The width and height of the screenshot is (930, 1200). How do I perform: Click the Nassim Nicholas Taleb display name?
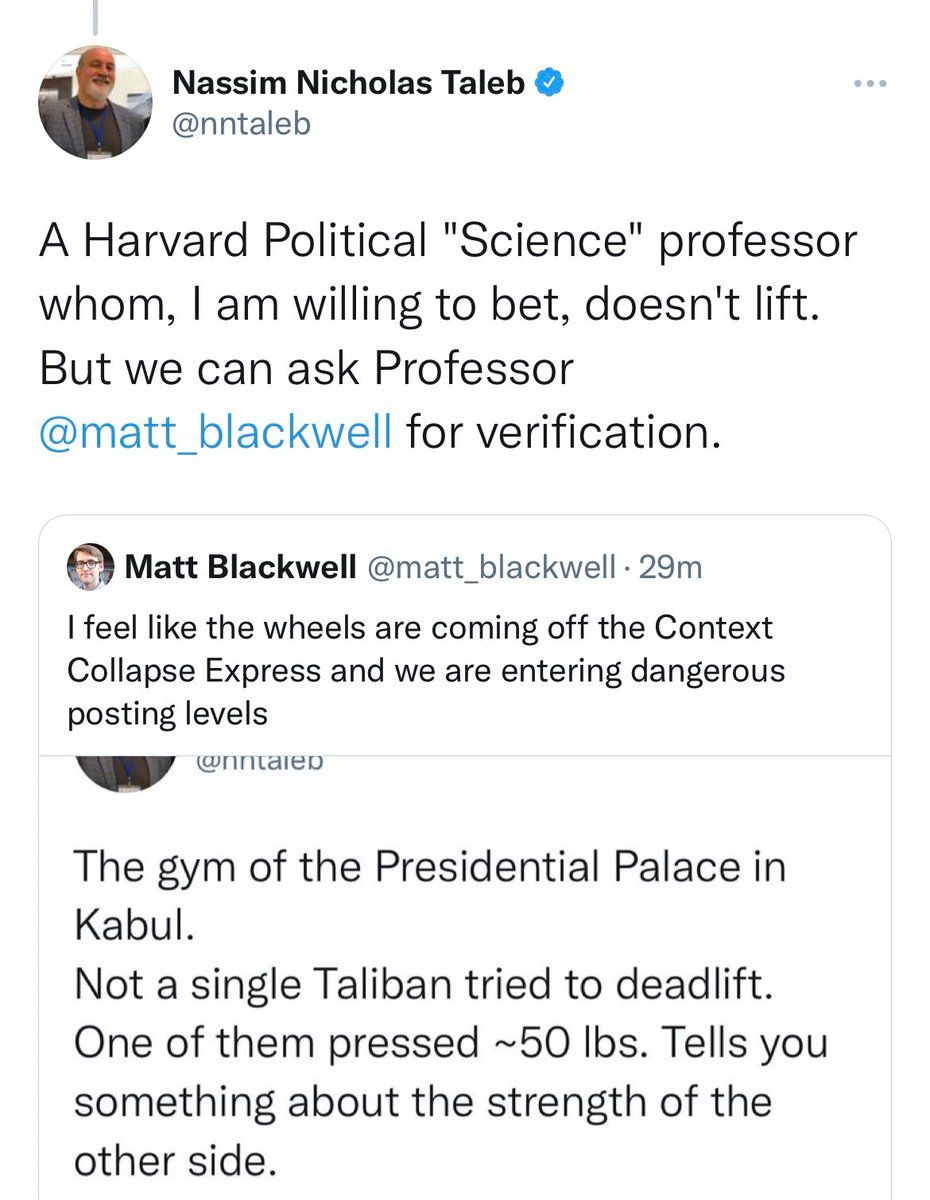[x=349, y=85]
